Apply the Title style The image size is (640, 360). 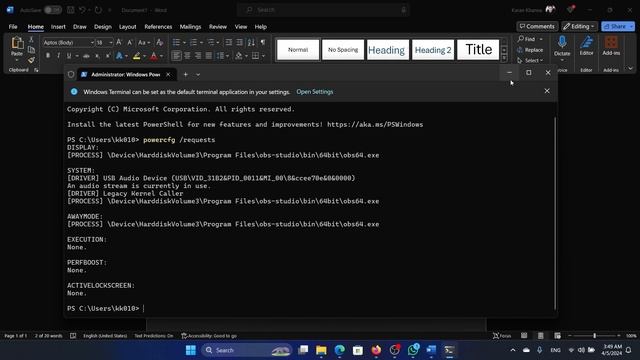[x=478, y=50]
